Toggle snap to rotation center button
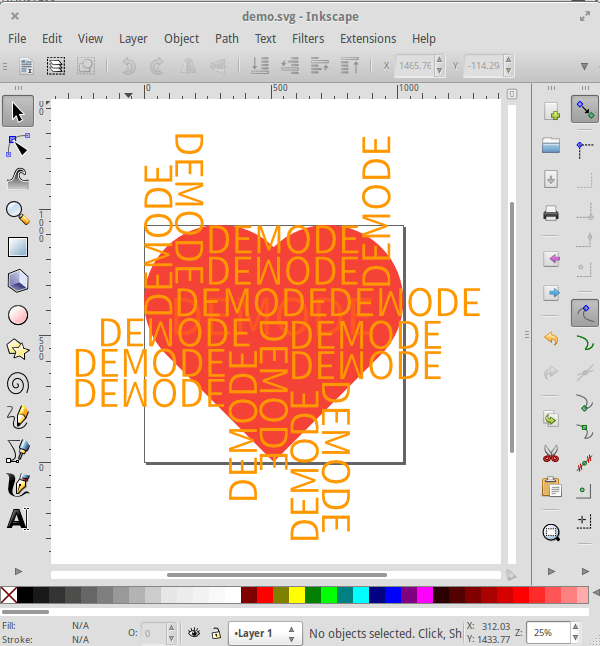Viewport: 600px width, 646px height. pos(585,521)
